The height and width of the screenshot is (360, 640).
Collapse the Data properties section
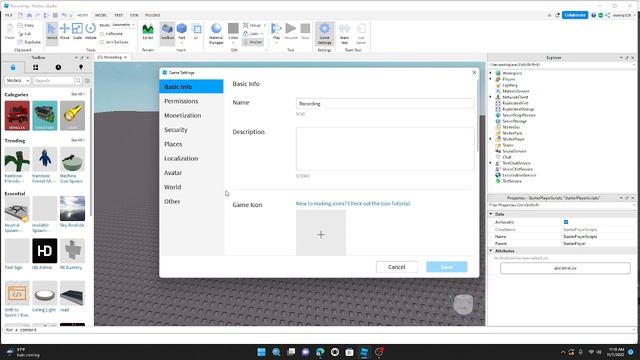pos(491,214)
